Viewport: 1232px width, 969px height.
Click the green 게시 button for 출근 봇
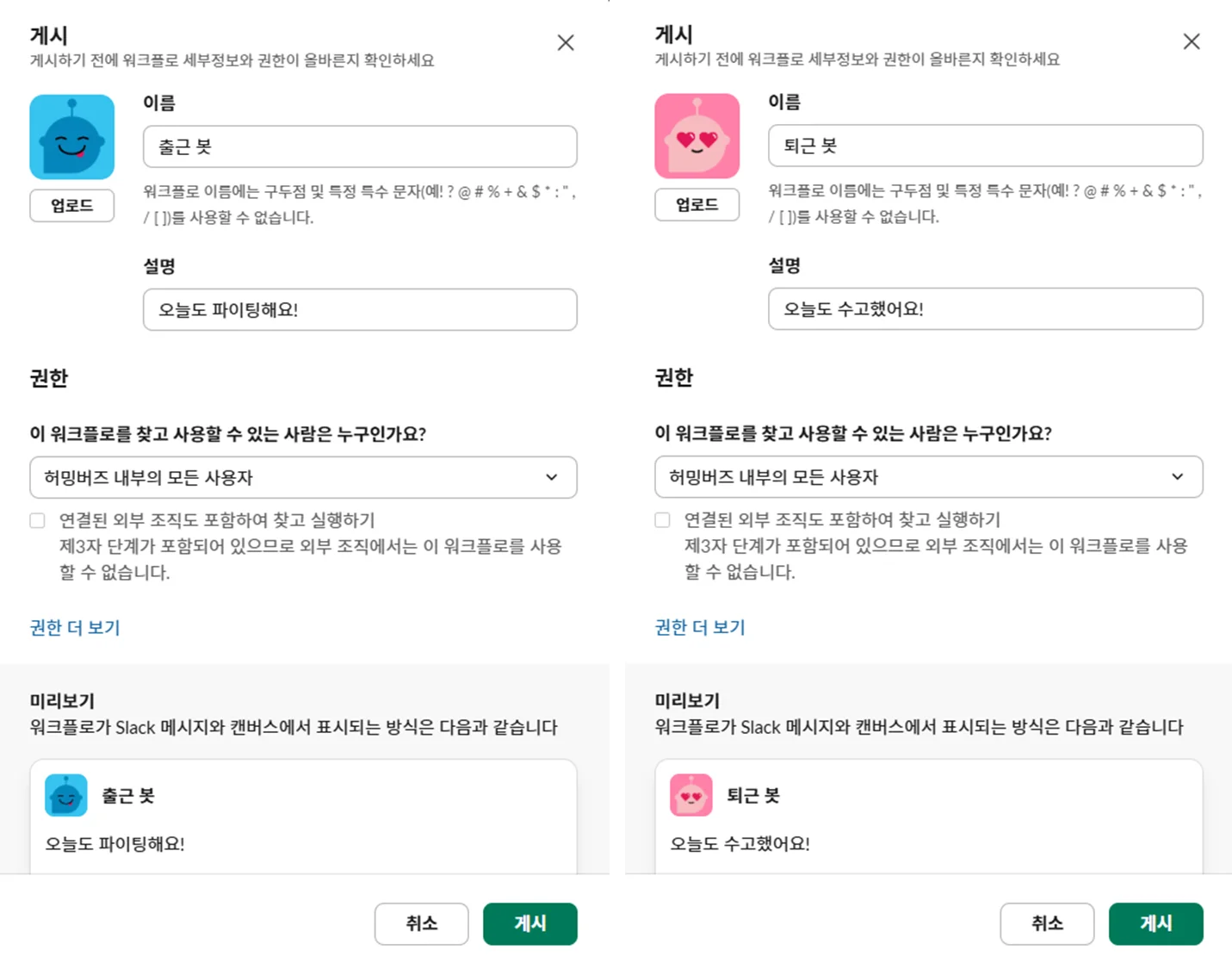[529, 923]
